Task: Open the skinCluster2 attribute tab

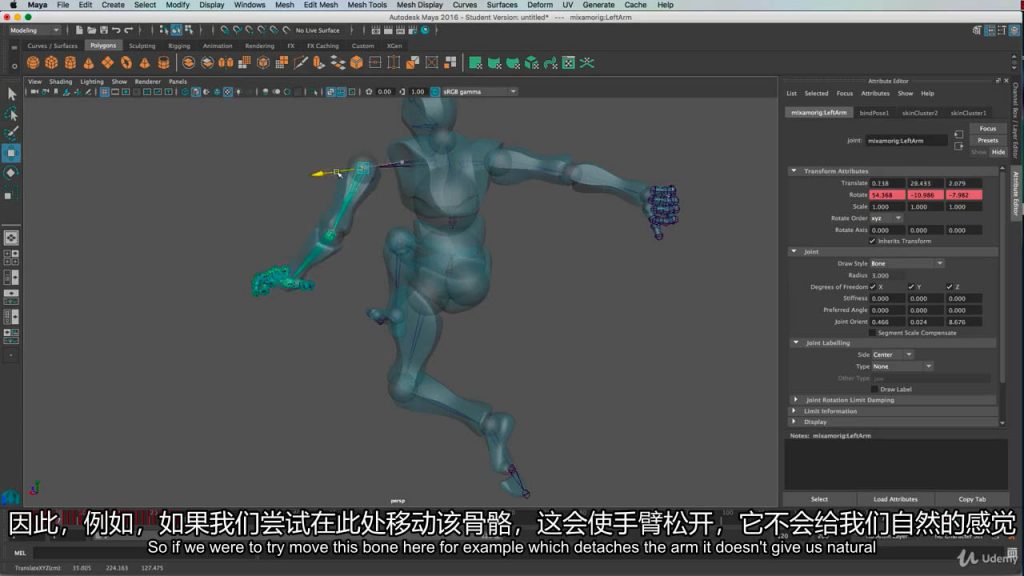Action: pyautogui.click(x=920, y=113)
